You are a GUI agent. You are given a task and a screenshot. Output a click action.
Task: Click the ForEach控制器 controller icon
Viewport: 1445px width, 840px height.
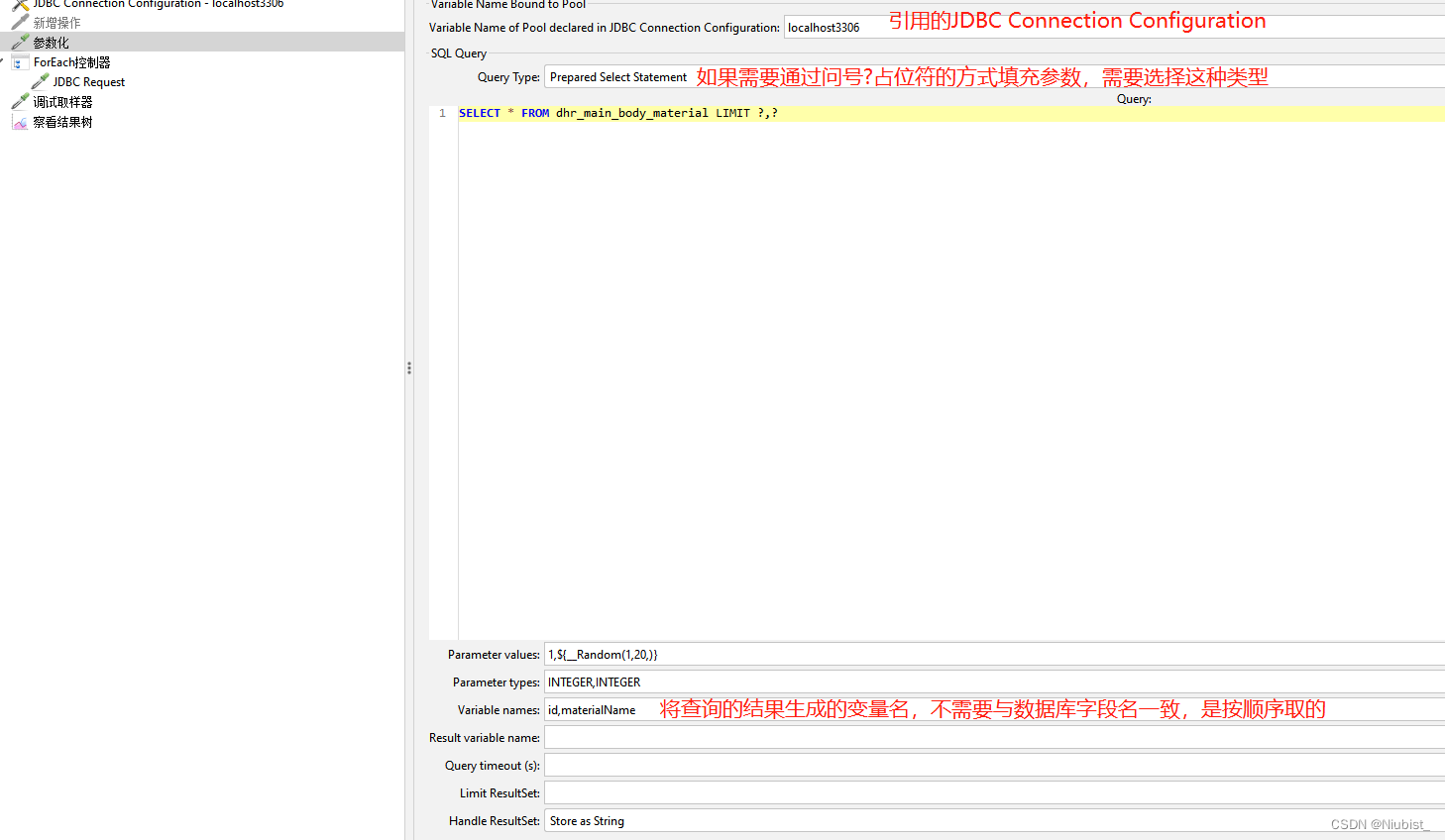pyautogui.click(x=20, y=62)
